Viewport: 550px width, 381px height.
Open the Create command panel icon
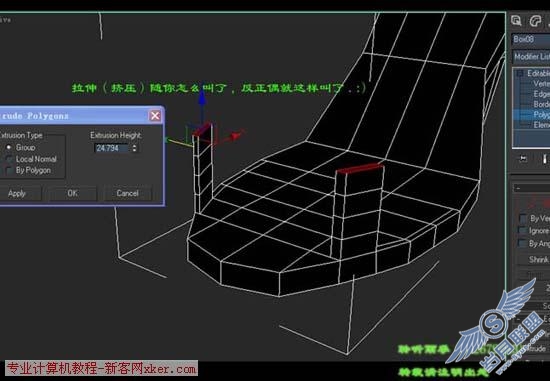[x=516, y=21]
